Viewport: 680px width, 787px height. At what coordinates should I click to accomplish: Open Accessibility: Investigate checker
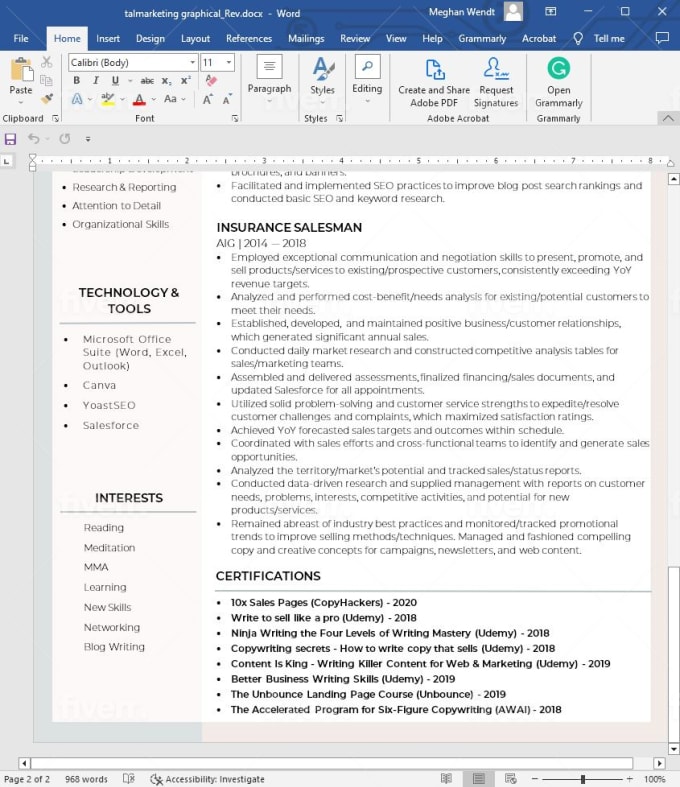click(x=208, y=779)
